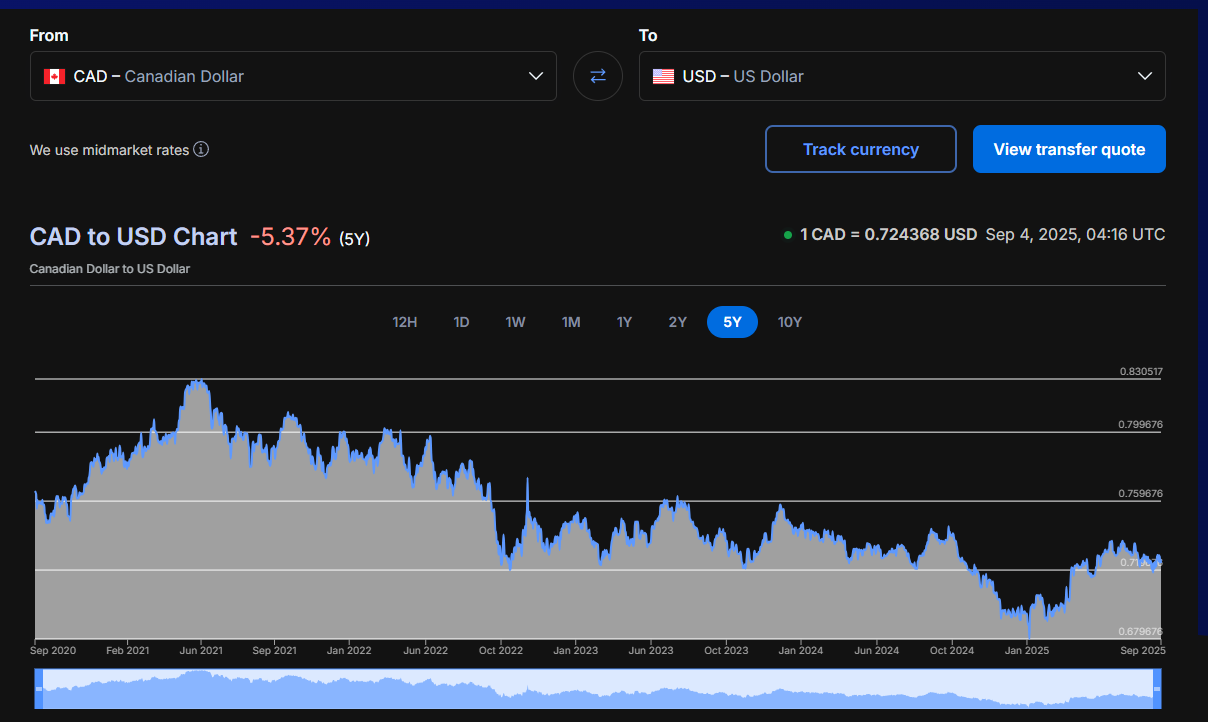Click the right handle of range slider
Screen dimensions: 1208x722
point(1158,689)
